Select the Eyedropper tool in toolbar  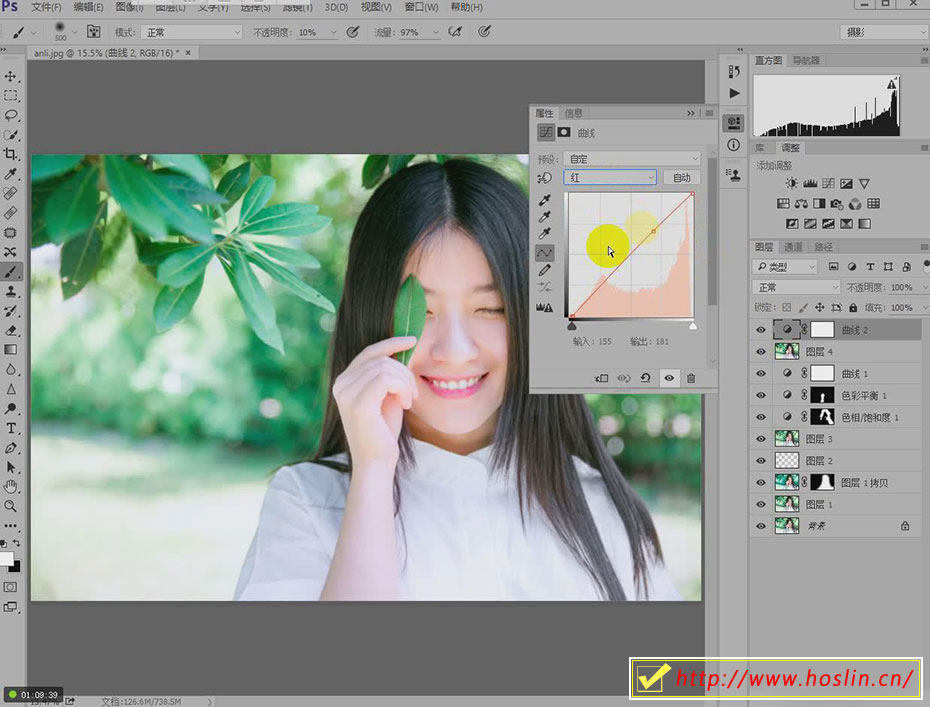coord(11,174)
